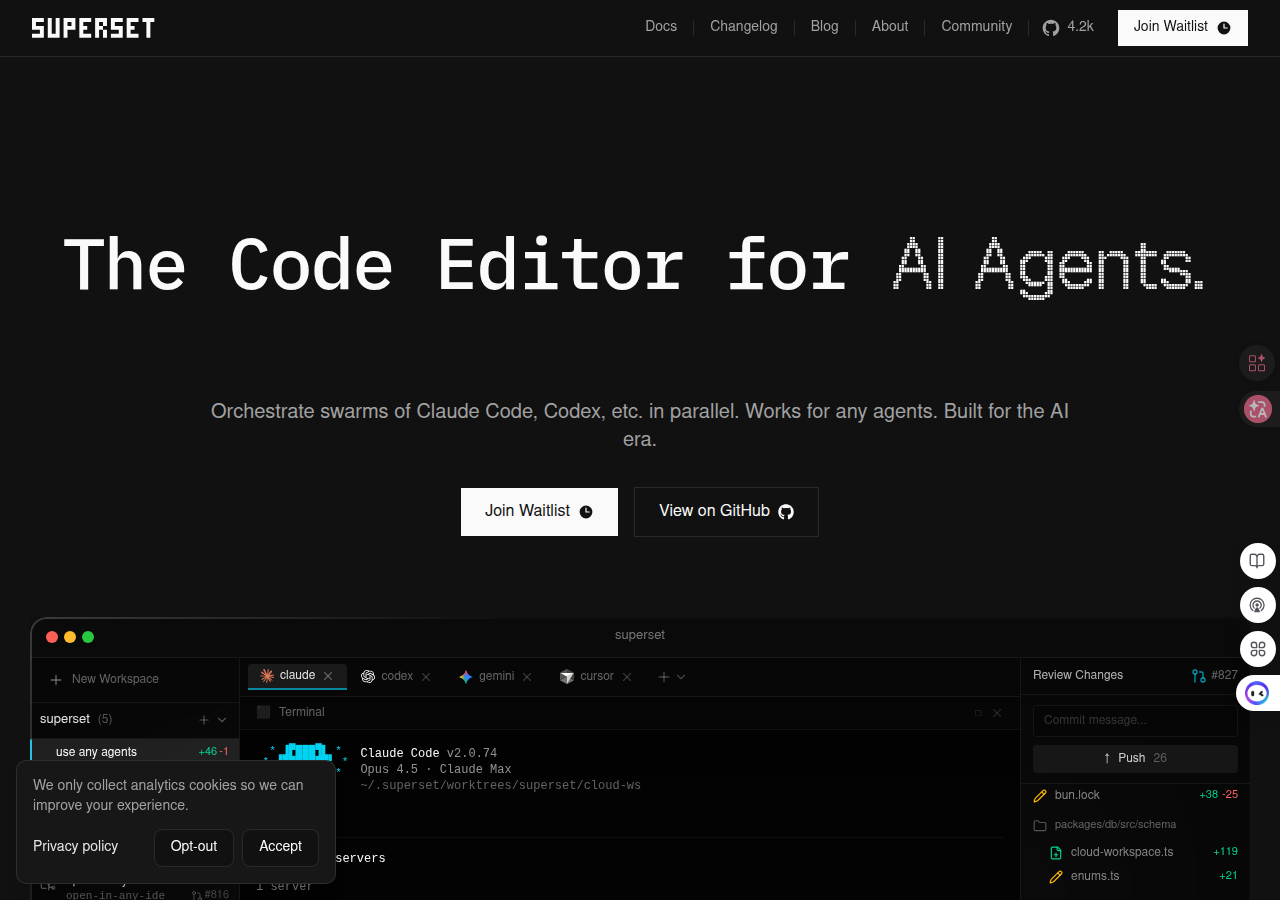Viewport: 1280px width, 900px height.
Task: Open the GitHub repository with 4.2k stars
Action: coord(1068,27)
